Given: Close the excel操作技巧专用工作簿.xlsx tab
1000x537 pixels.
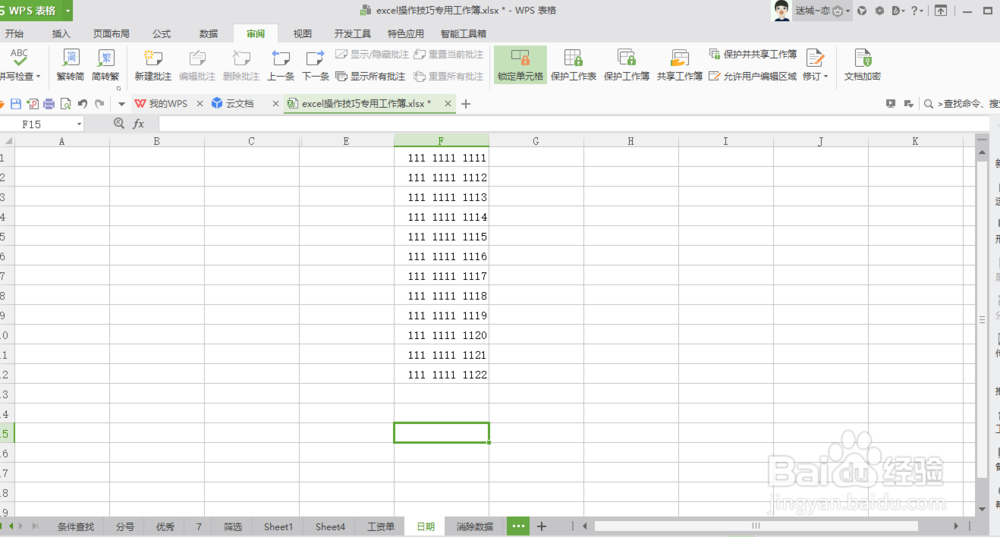Looking at the screenshot, I should pos(448,103).
